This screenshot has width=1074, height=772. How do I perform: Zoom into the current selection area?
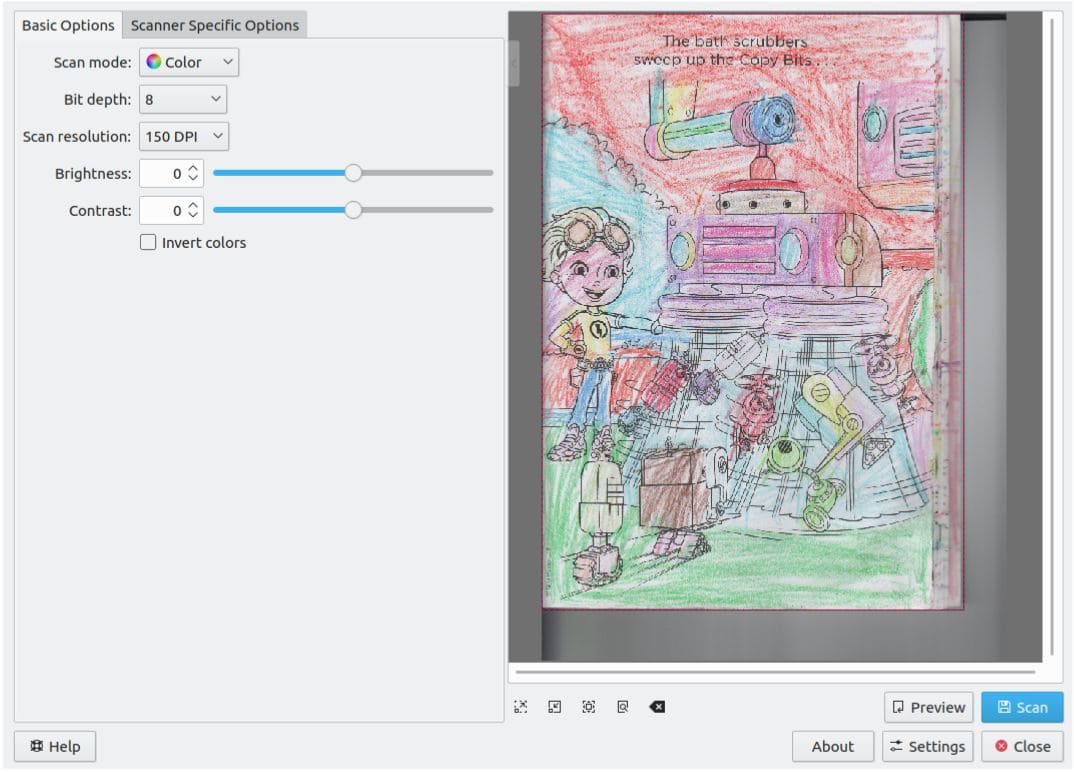(588, 706)
